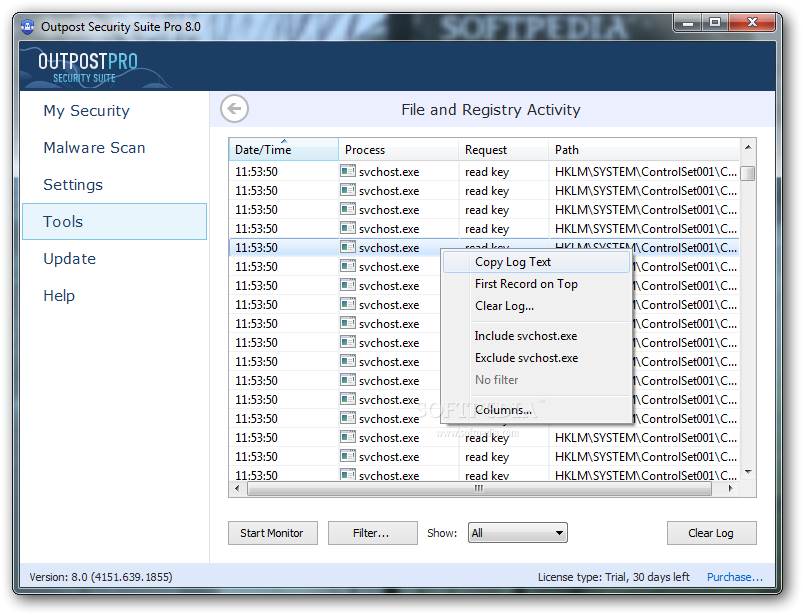
Task: Choose Exclude svchost.exe filter option
Action: click(536, 357)
